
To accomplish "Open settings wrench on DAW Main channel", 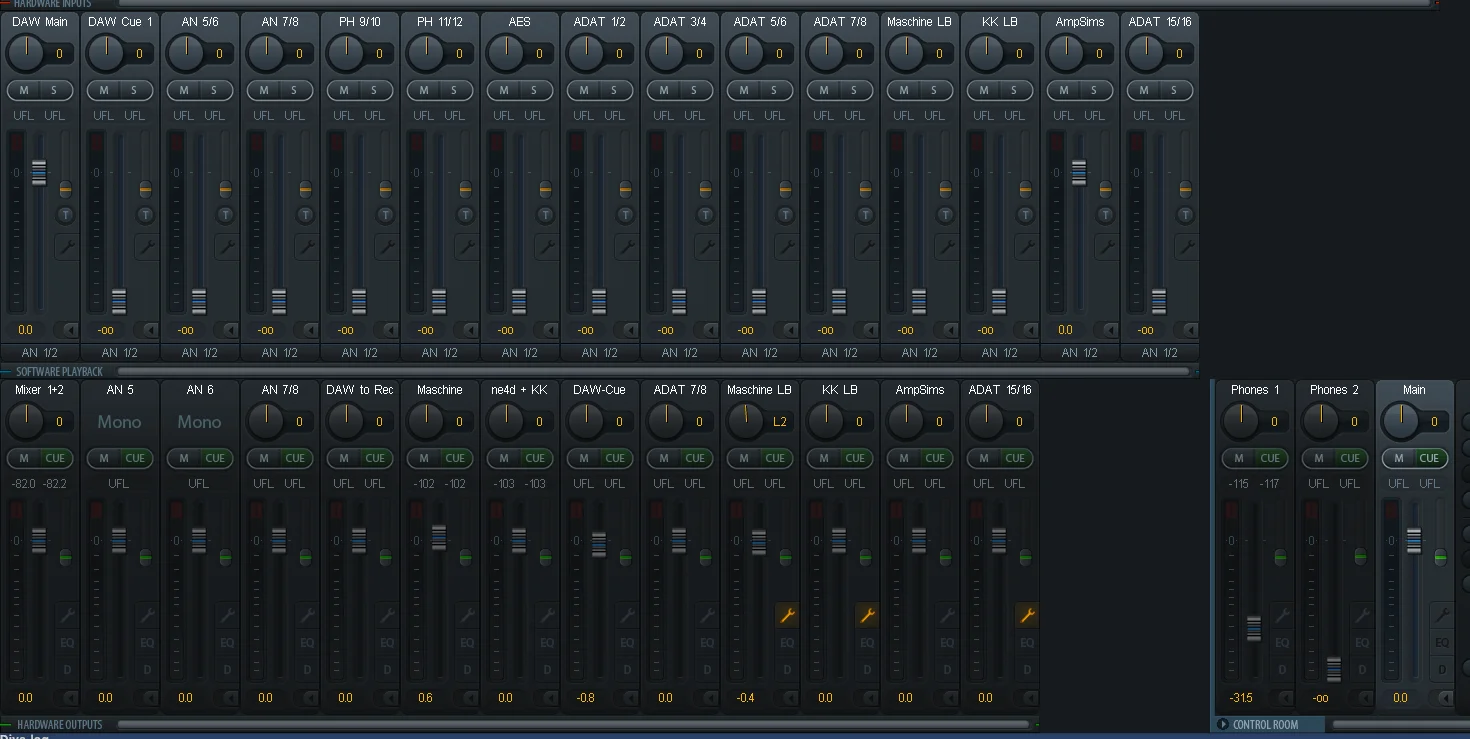I will point(67,247).
